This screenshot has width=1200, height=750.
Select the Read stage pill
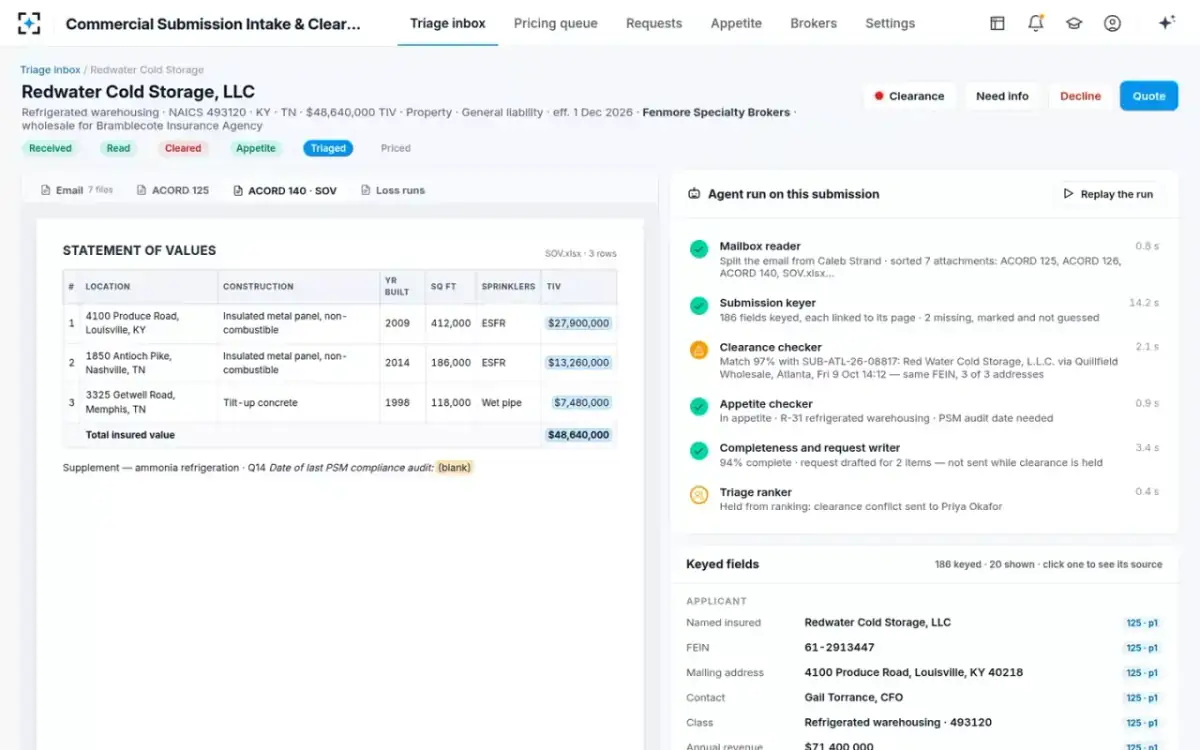118,148
